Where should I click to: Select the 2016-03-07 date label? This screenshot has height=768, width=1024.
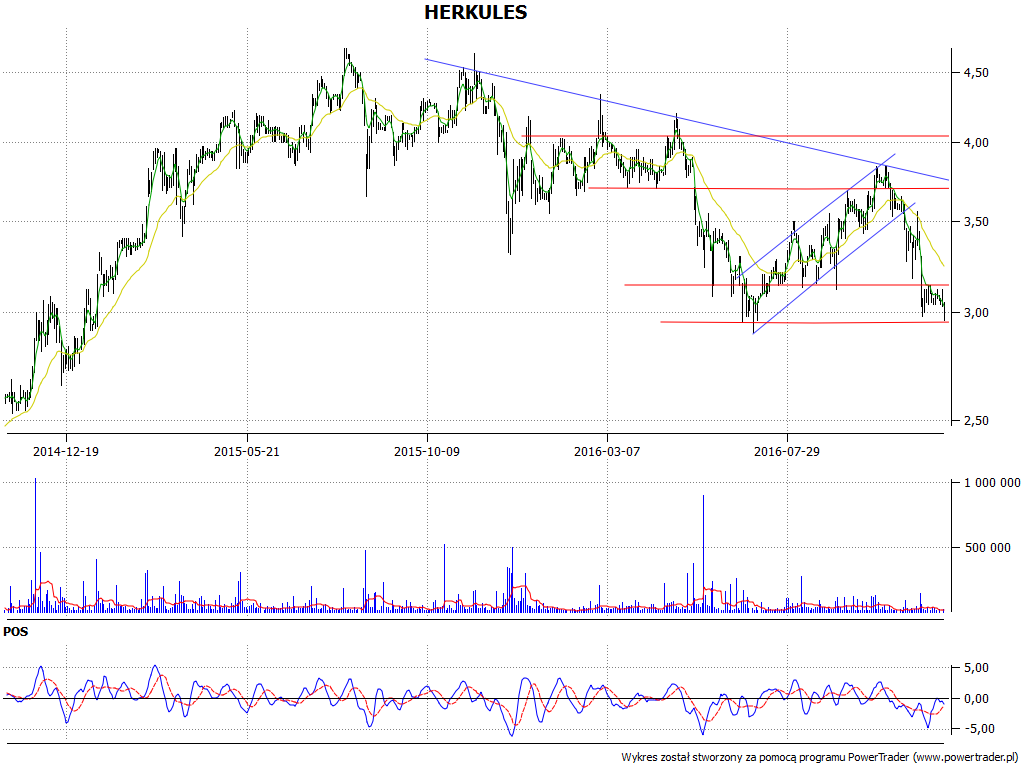(x=607, y=451)
